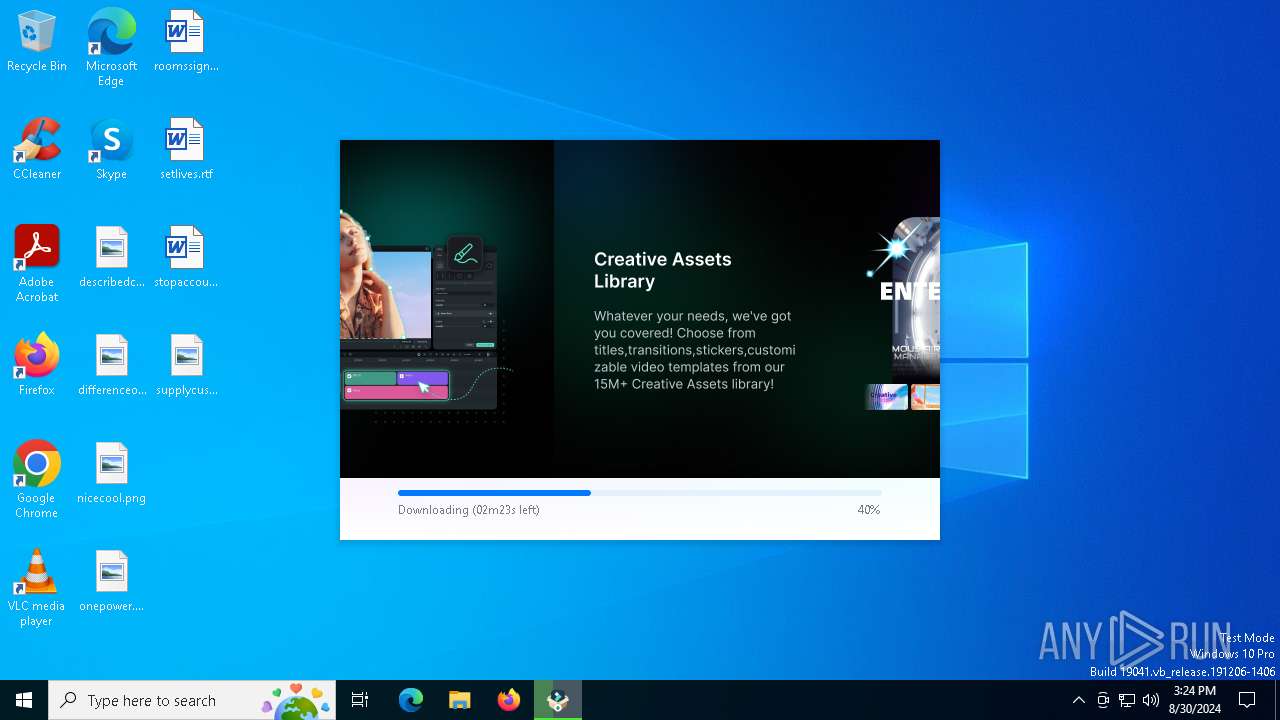Launch Firefox from desktop shortcut
The height and width of the screenshot is (720, 1280).
(37, 366)
